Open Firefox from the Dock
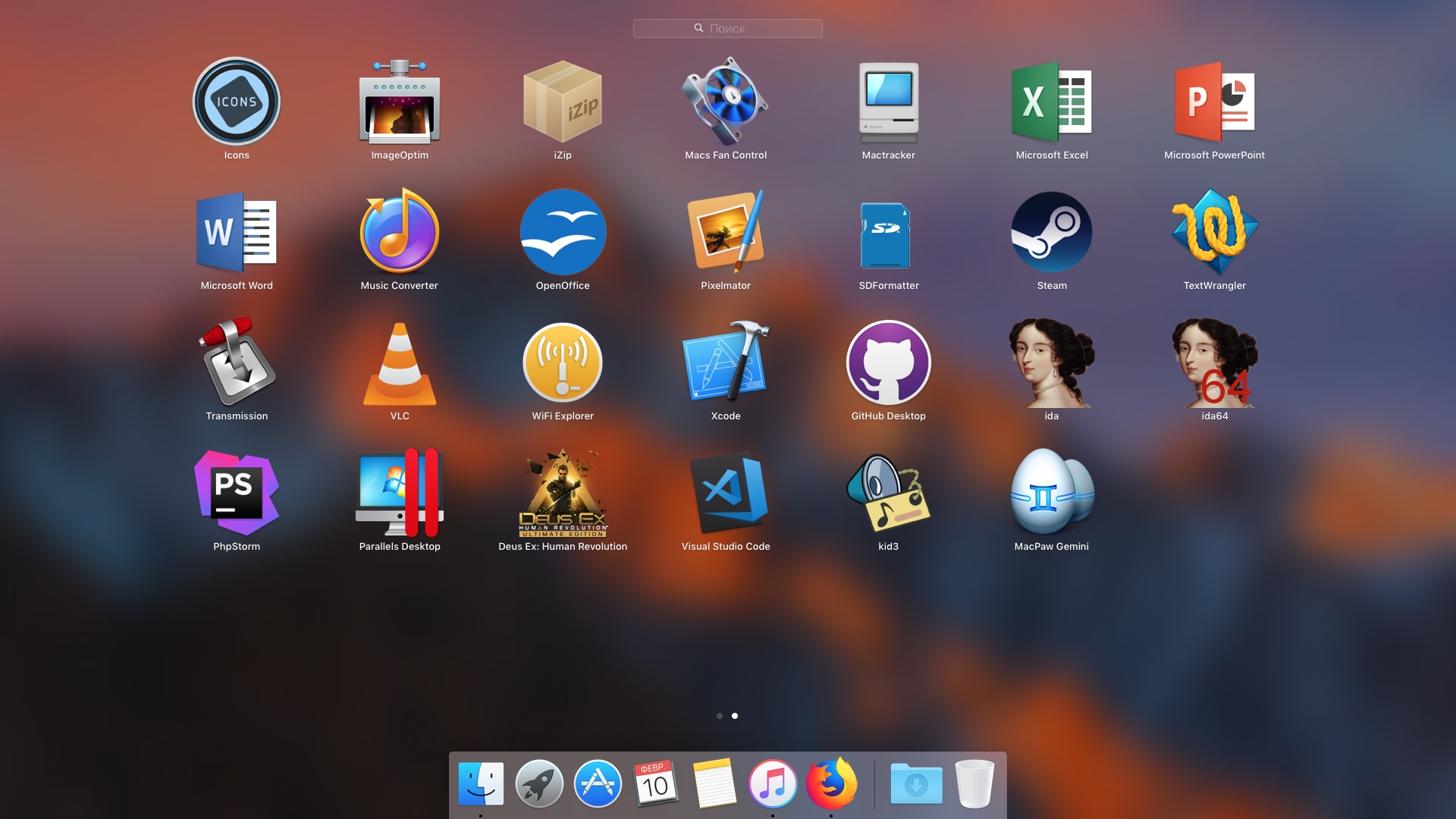Screen dimensions: 1456x819 pyautogui.click(x=831, y=784)
